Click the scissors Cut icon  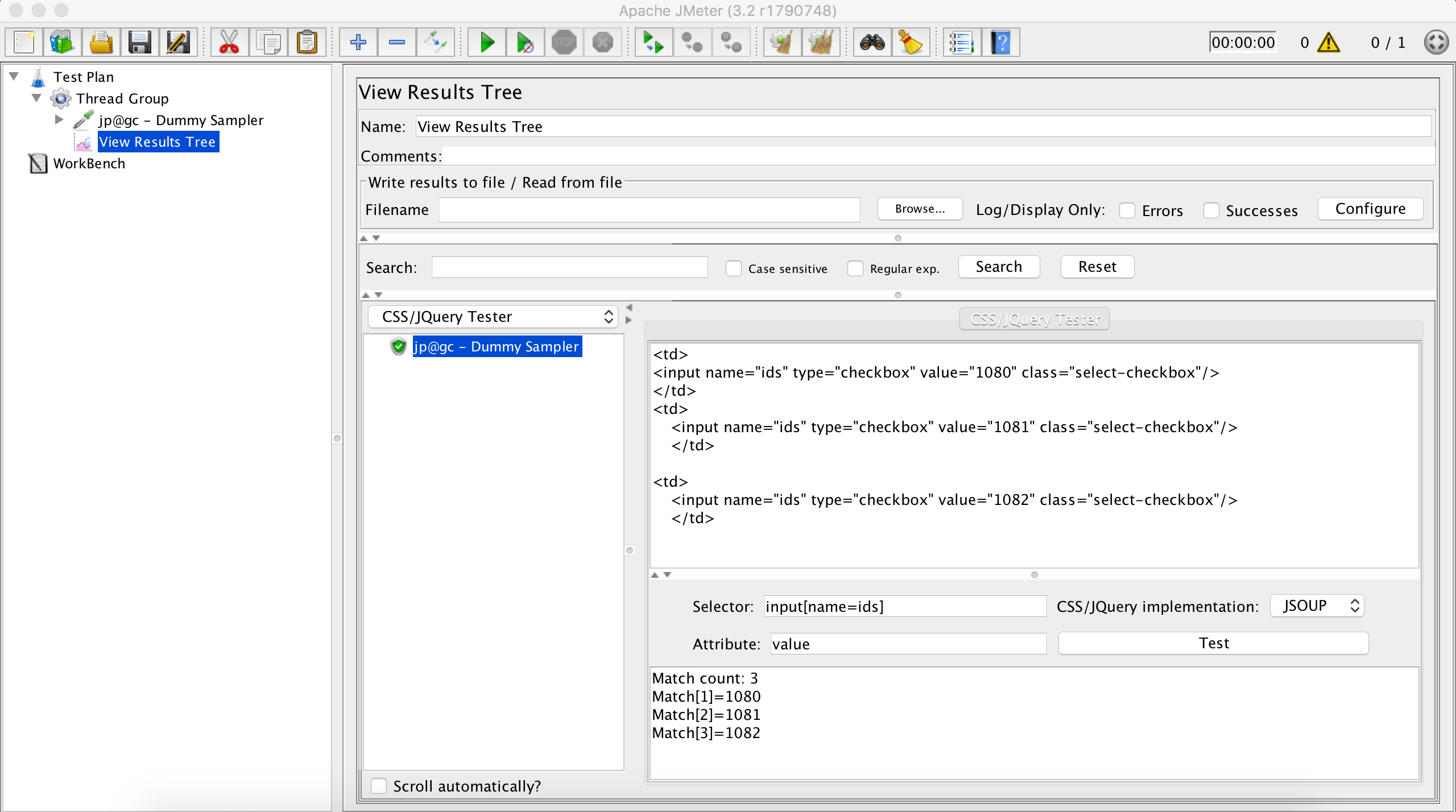tap(229, 43)
